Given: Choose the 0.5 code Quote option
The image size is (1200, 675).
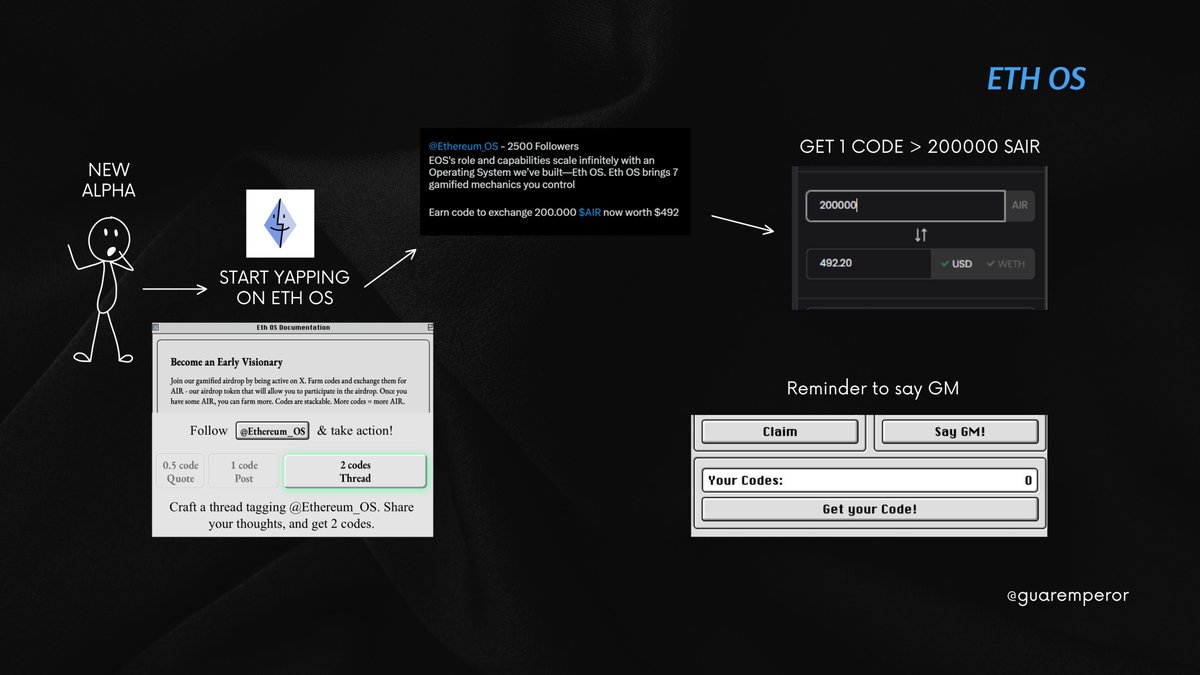Looking at the screenshot, I should tap(181, 472).
